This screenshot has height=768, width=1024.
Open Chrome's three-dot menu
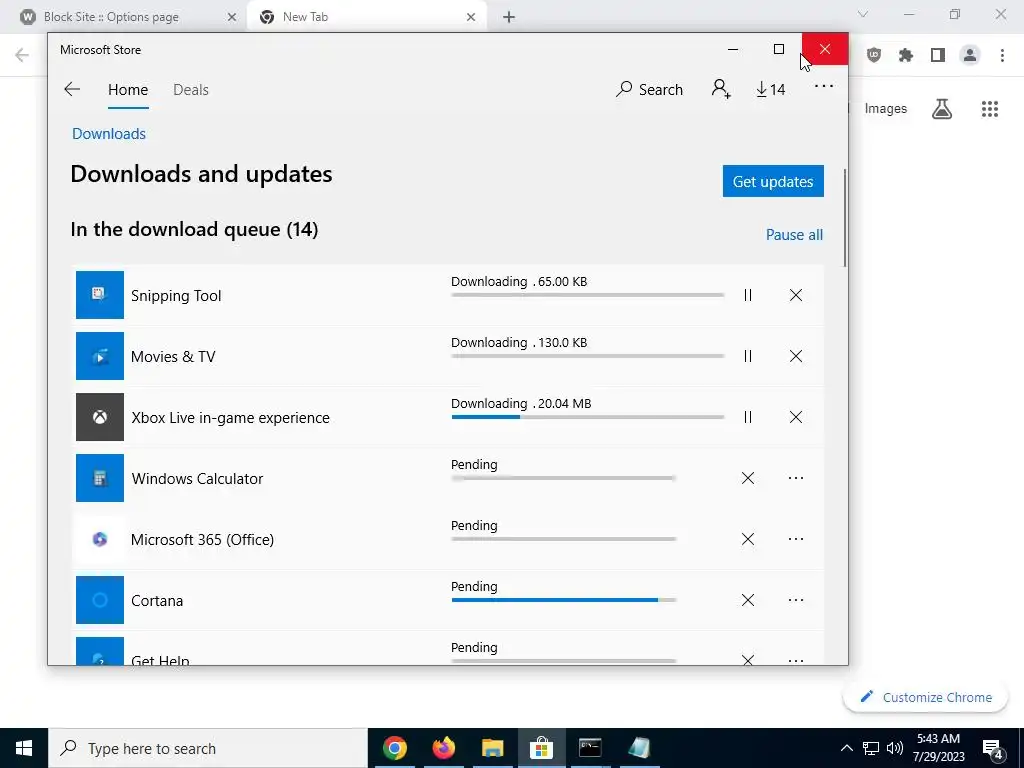click(1002, 55)
